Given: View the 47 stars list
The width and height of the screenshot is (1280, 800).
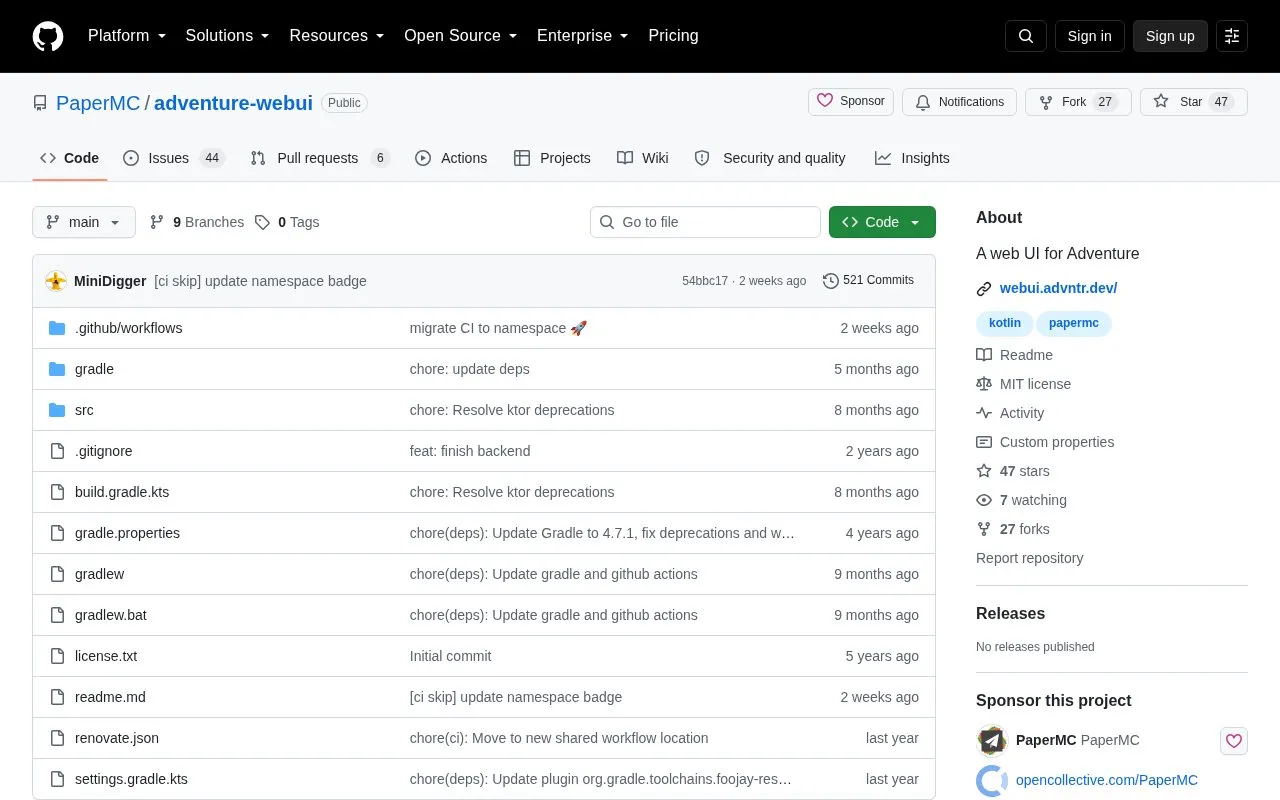Looking at the screenshot, I should [x=1013, y=471].
